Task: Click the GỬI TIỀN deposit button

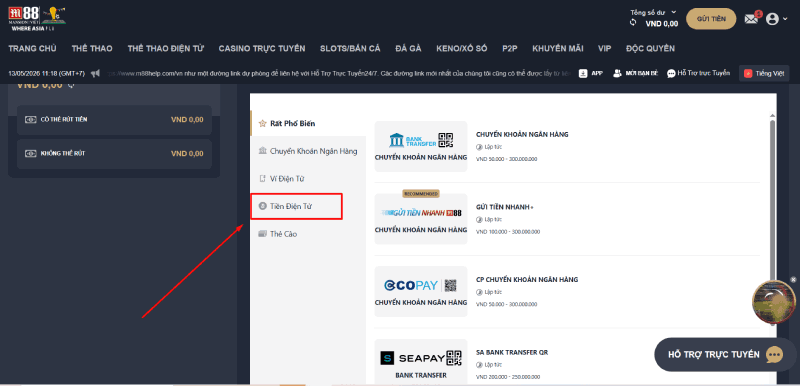Action: pos(711,19)
